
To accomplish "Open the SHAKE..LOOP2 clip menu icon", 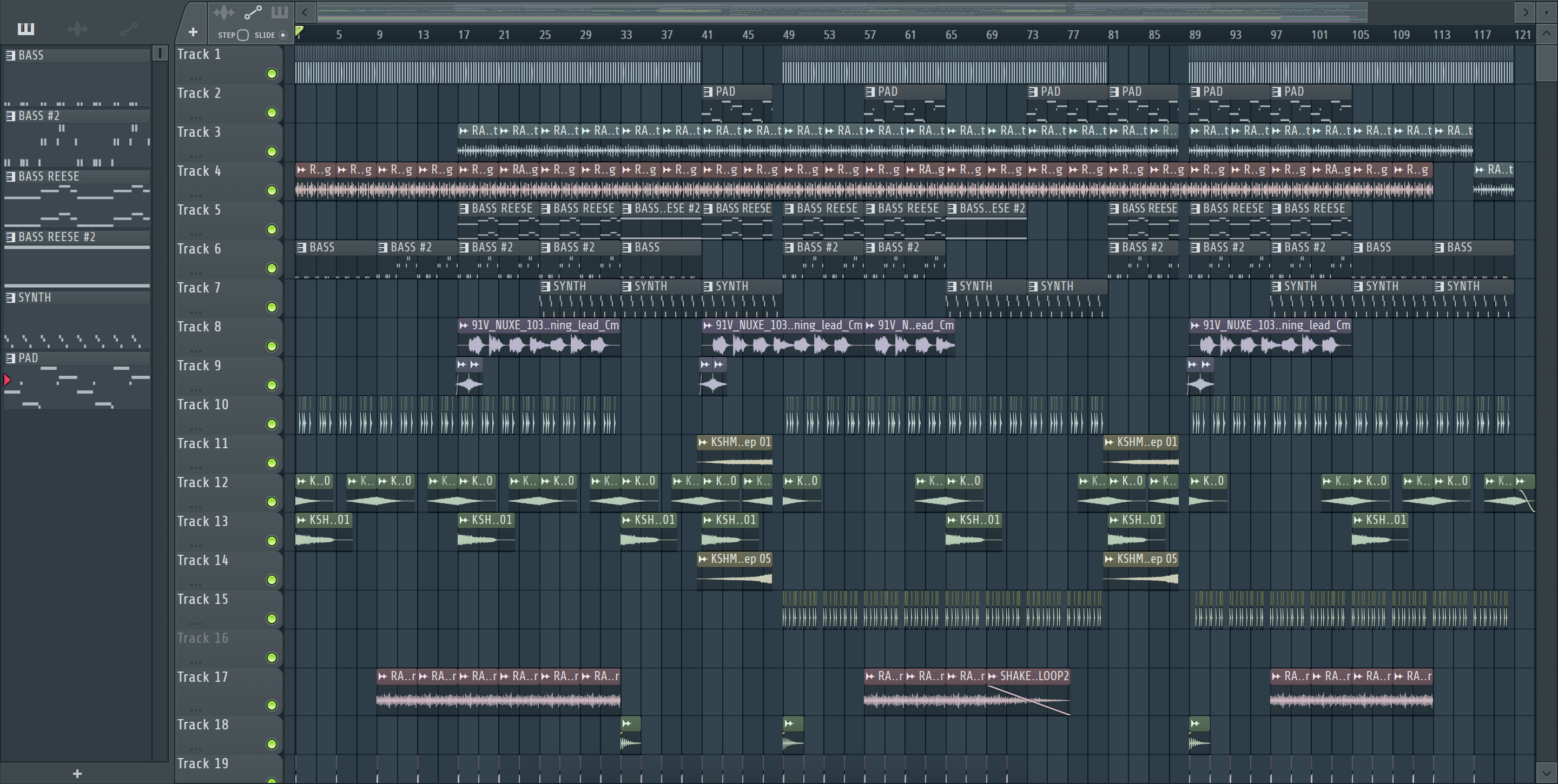I will (993, 676).
